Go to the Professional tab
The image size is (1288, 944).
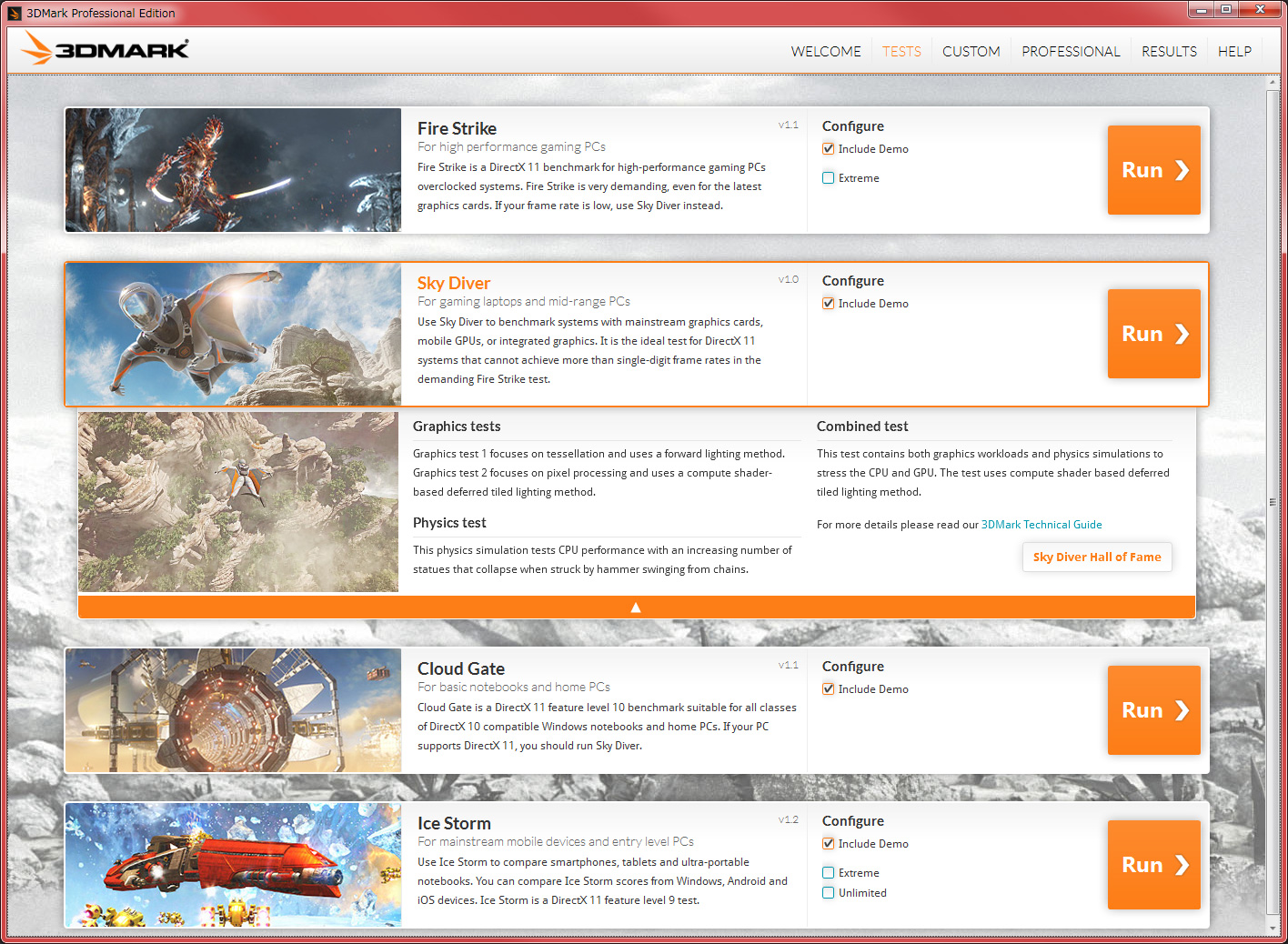[1071, 52]
